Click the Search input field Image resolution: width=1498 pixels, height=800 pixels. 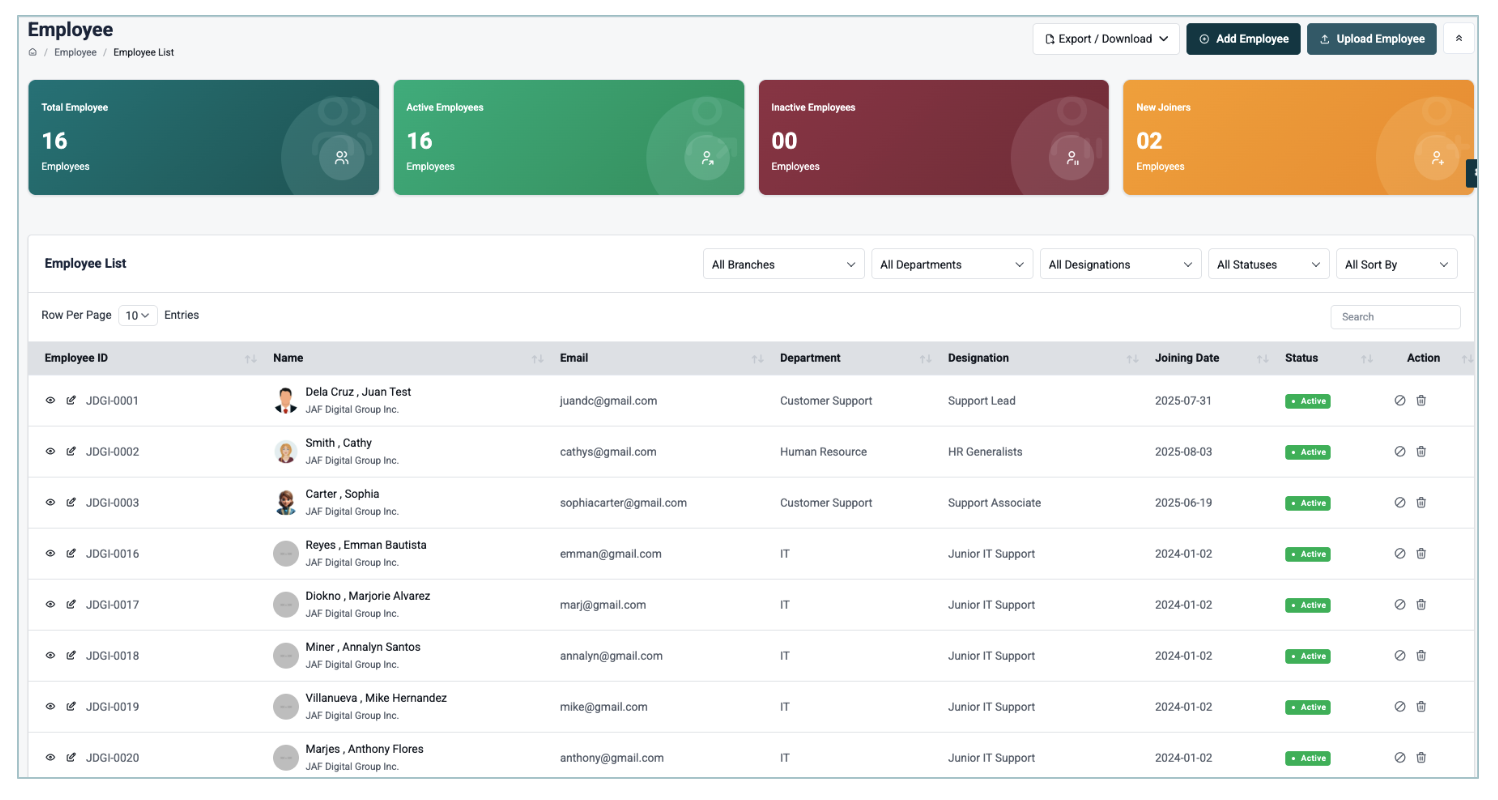(x=1395, y=317)
